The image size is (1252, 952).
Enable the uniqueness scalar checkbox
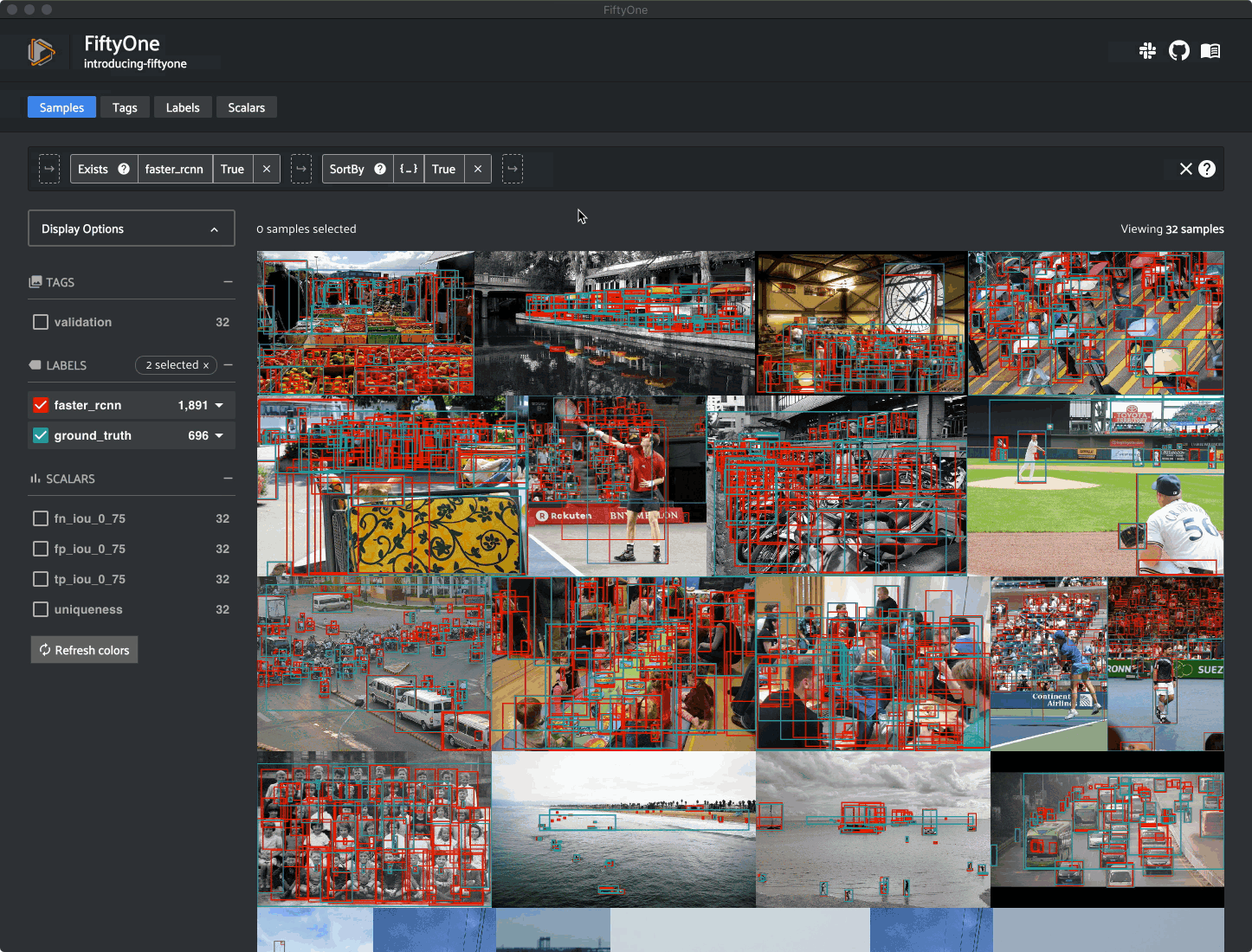[41, 609]
